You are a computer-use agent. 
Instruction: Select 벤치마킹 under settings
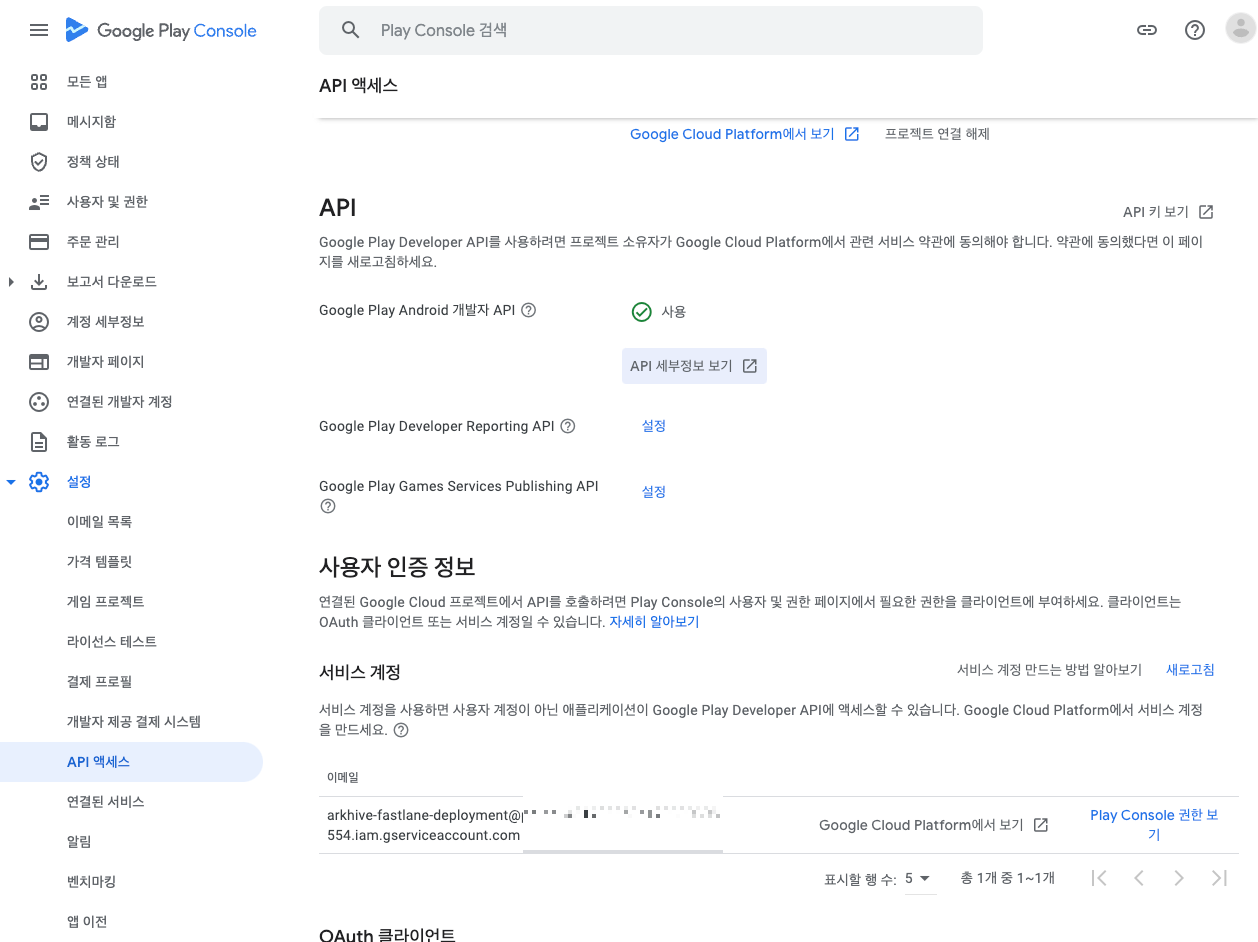click(x=91, y=882)
